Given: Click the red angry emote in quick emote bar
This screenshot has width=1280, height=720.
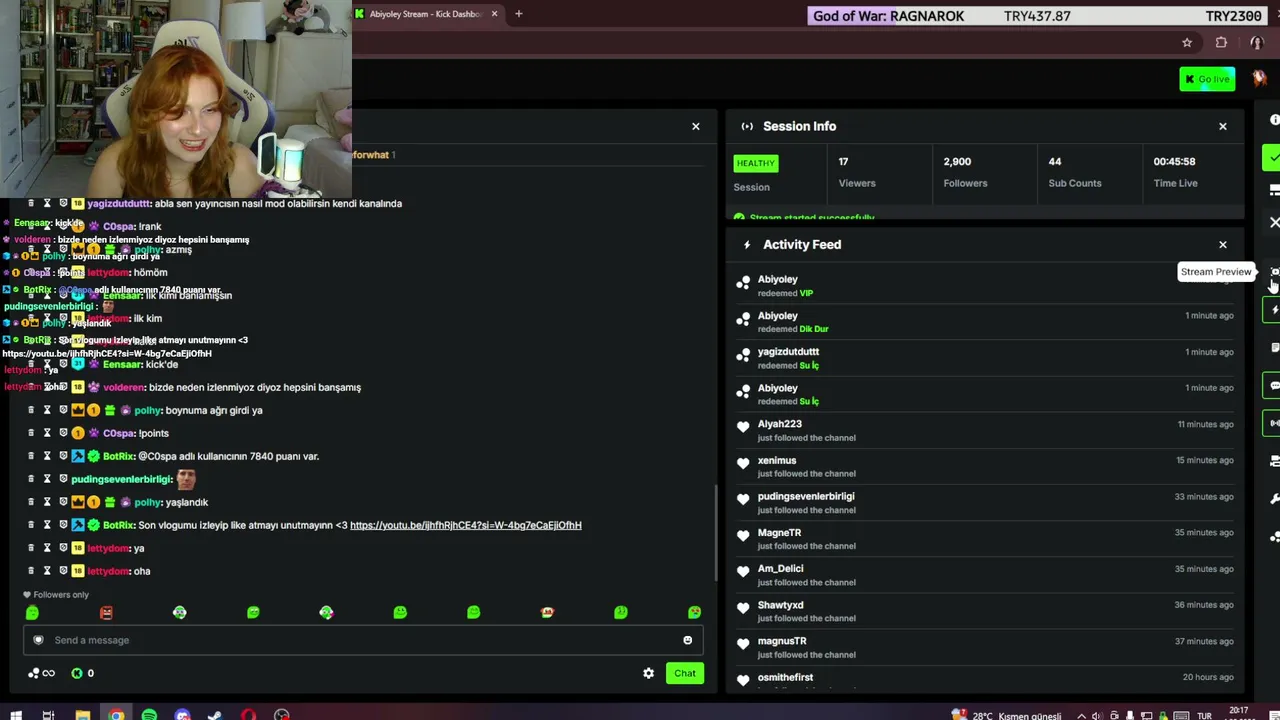Looking at the screenshot, I should pos(106,612).
